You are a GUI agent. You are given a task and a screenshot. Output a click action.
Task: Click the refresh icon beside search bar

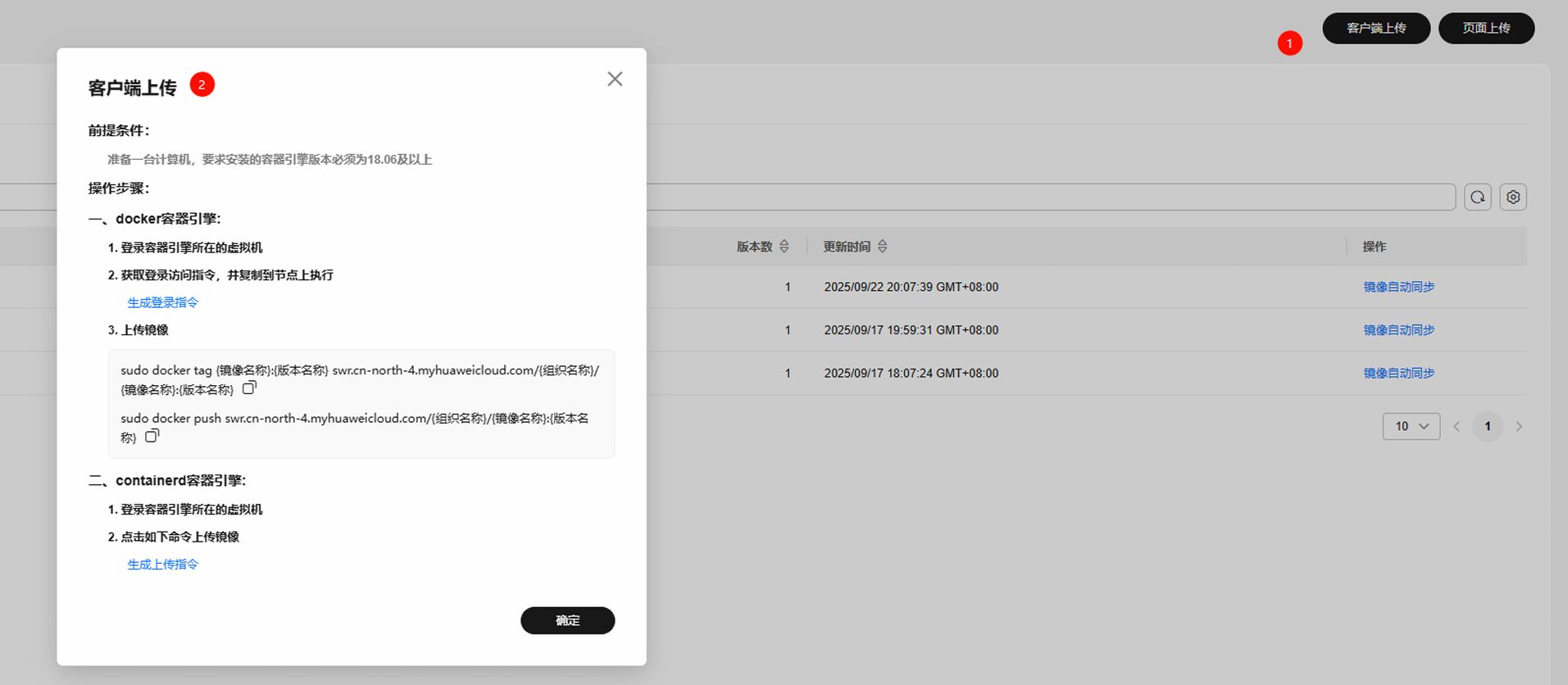click(x=1477, y=197)
